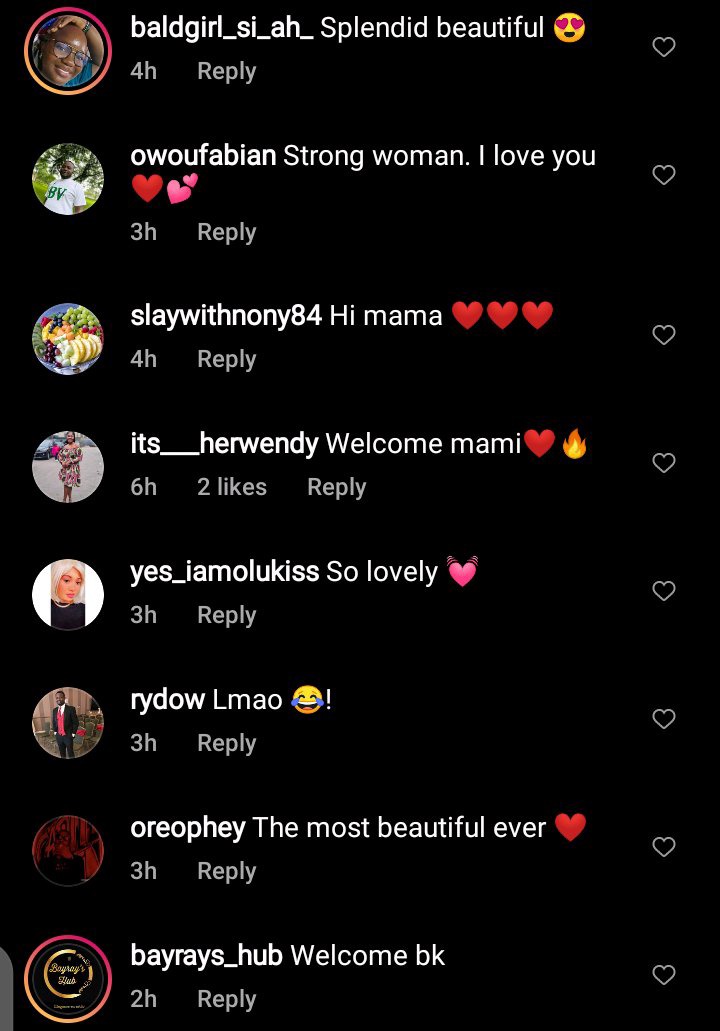Viewport: 720px width, 1031px height.
Task: Heart oreophey's most beautiful ever comment
Action: (663, 846)
